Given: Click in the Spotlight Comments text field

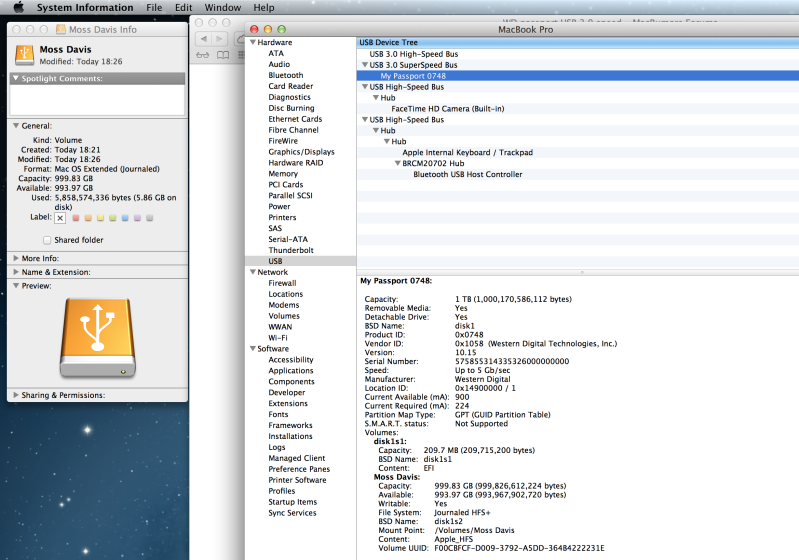Looking at the screenshot, I should point(97,100).
